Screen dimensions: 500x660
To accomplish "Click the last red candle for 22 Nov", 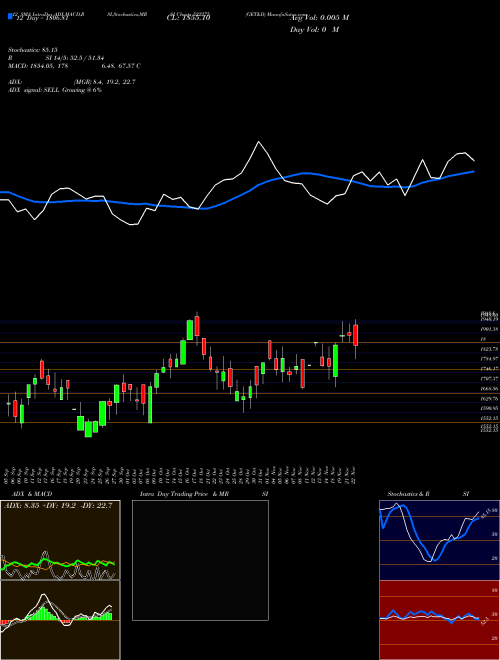I will (x=356, y=335).
